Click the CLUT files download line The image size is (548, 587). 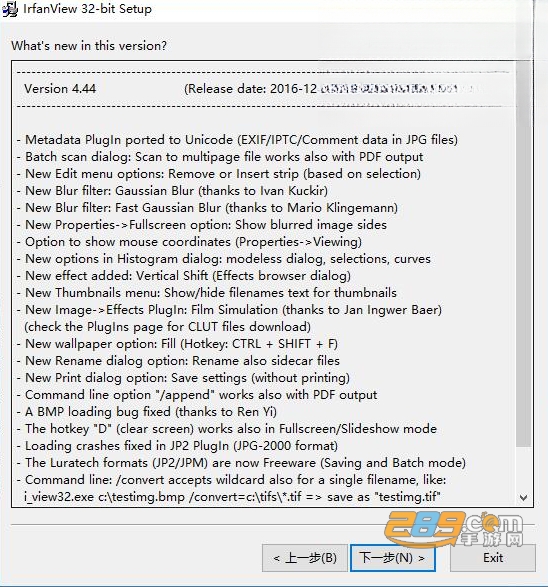pos(167,327)
